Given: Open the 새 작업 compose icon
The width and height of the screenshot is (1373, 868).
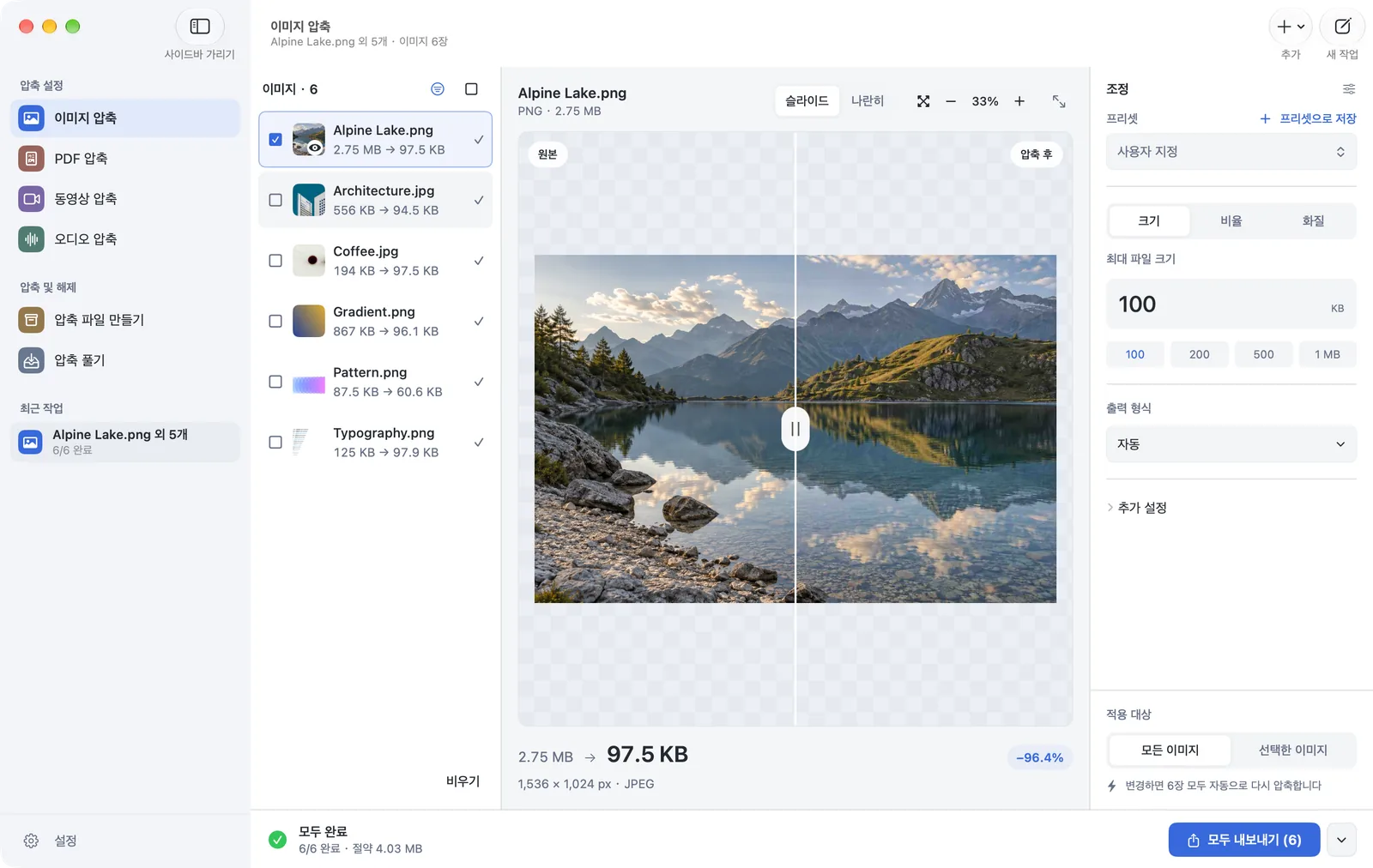Looking at the screenshot, I should [x=1342, y=27].
